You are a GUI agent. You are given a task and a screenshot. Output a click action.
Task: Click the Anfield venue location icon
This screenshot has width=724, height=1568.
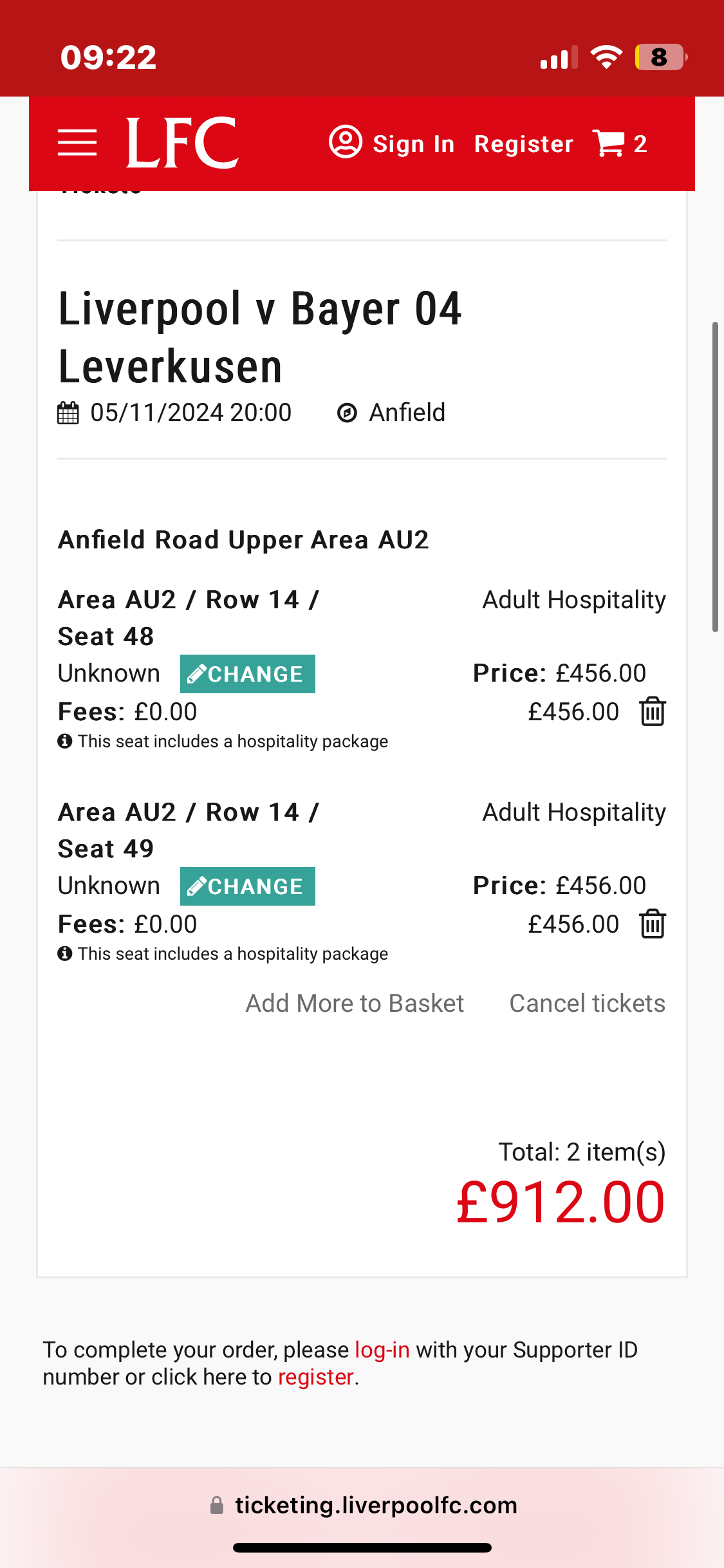[x=347, y=413]
